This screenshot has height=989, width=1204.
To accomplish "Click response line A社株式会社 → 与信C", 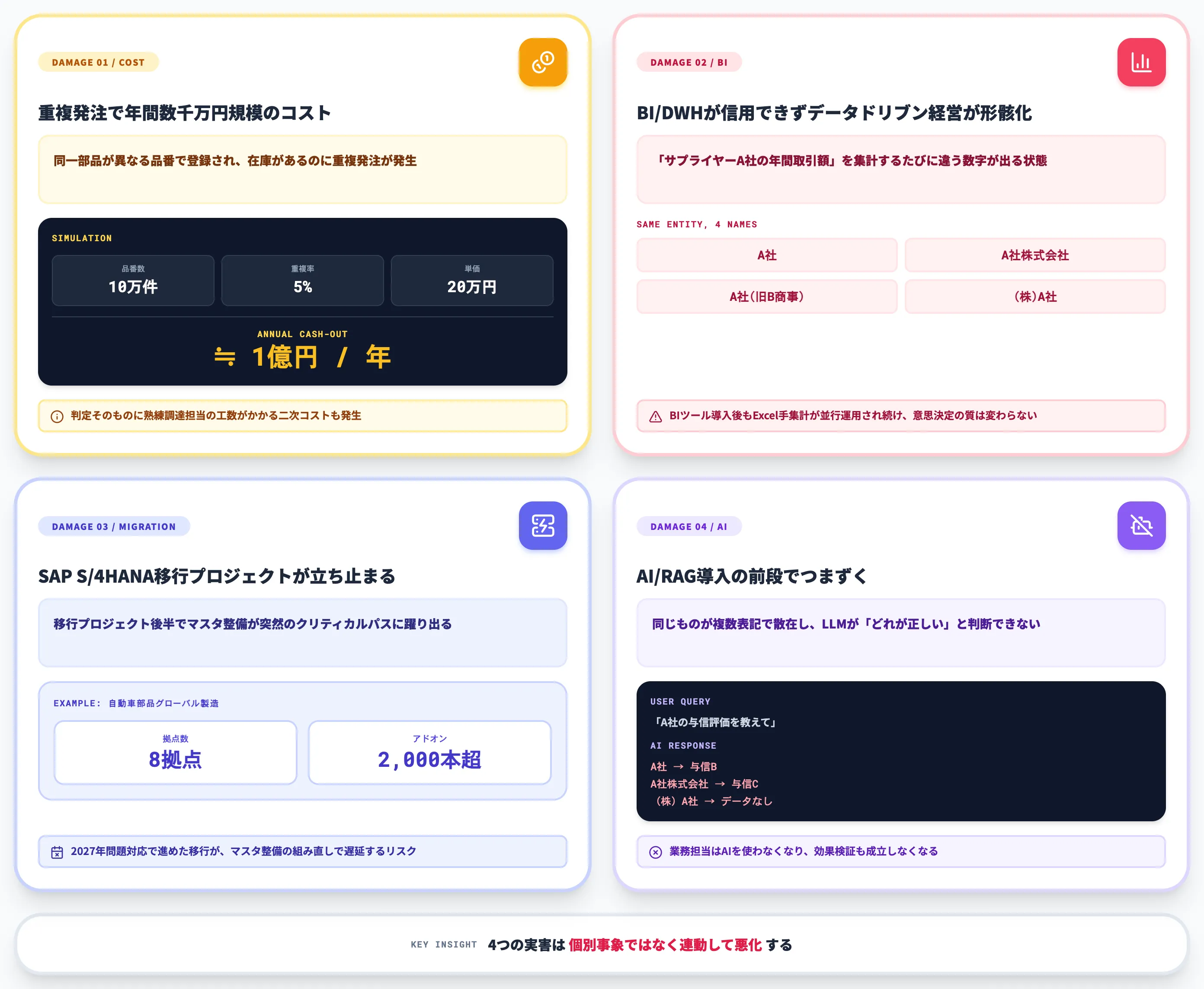I will tap(704, 784).
